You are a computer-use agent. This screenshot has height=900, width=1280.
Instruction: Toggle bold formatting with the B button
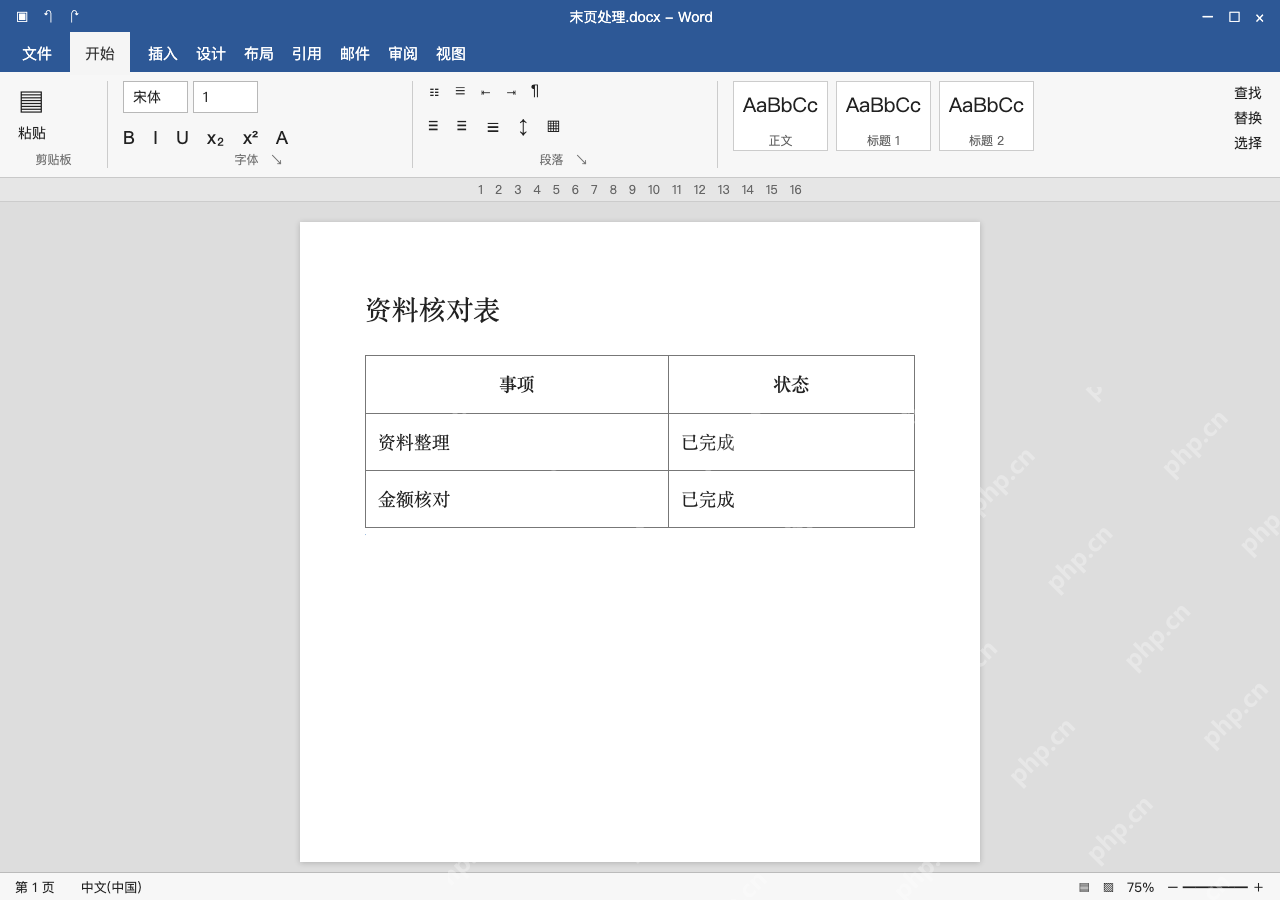tap(129, 138)
